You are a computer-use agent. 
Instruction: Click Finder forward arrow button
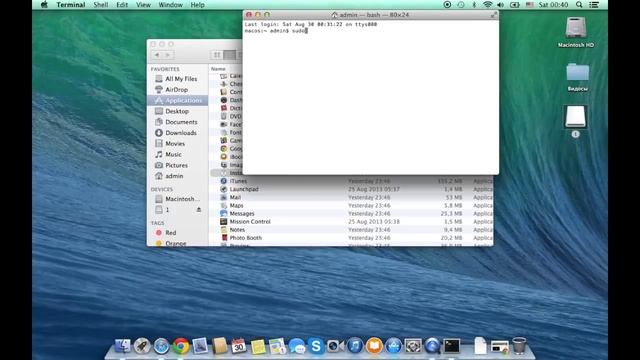tap(168, 55)
